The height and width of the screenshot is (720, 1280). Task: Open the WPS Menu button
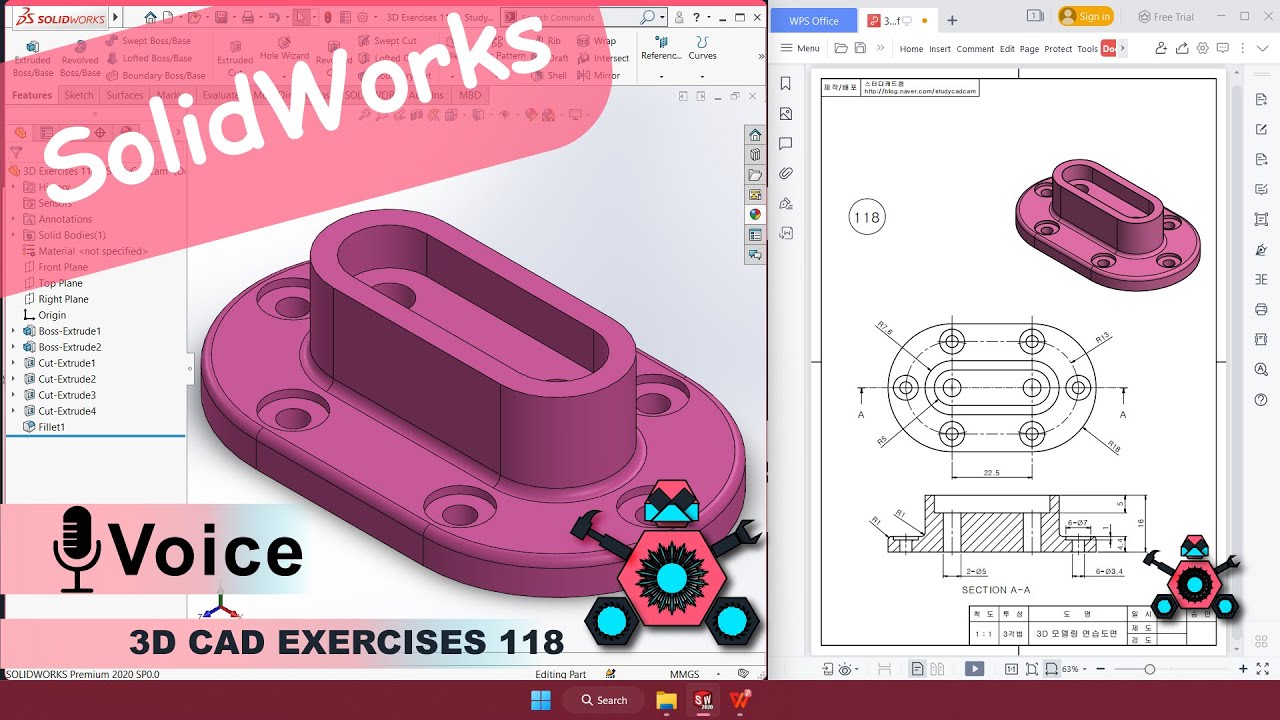800,48
